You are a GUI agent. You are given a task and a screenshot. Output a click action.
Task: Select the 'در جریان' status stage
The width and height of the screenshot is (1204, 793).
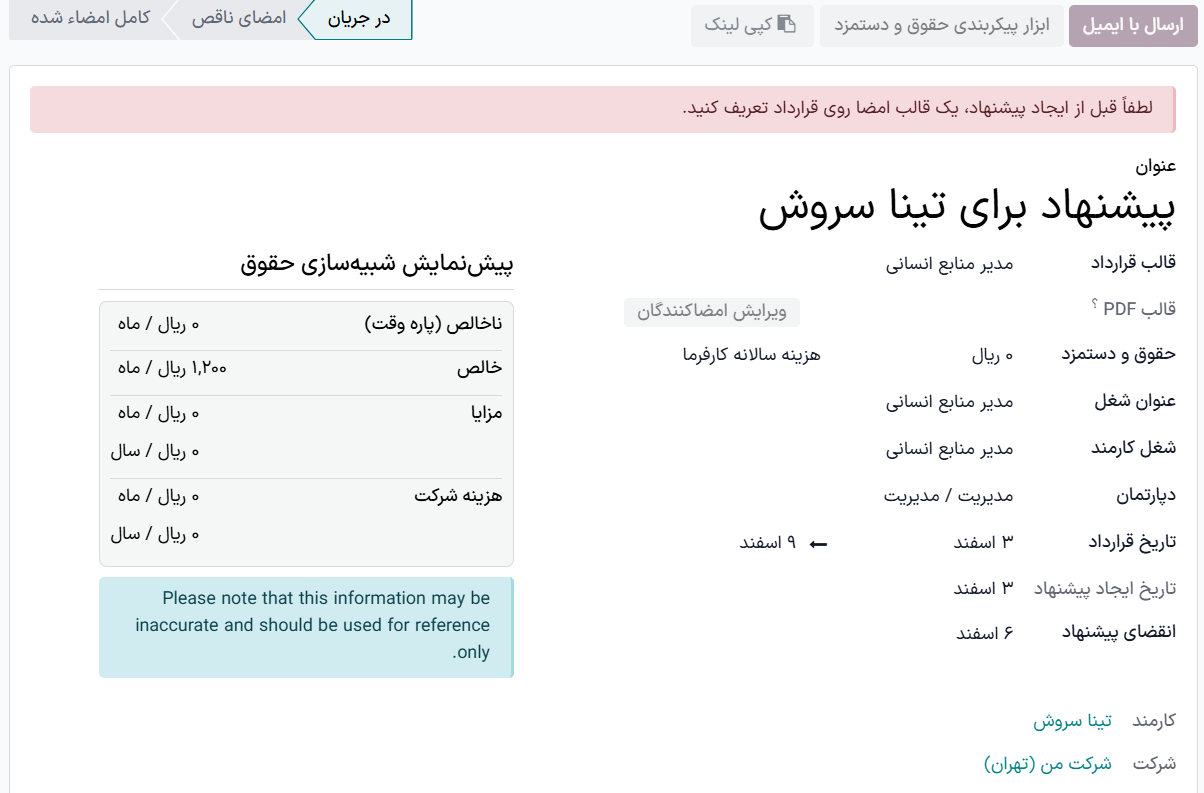358,18
